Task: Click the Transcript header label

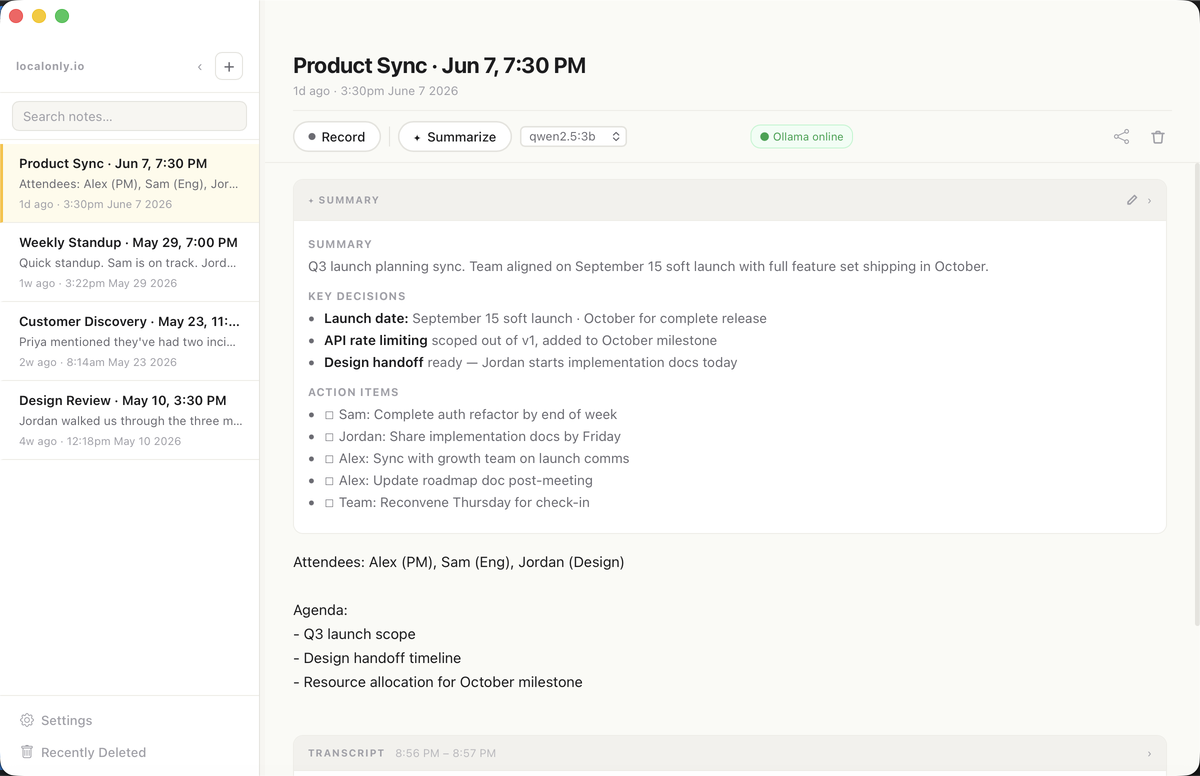Action: 346,753
